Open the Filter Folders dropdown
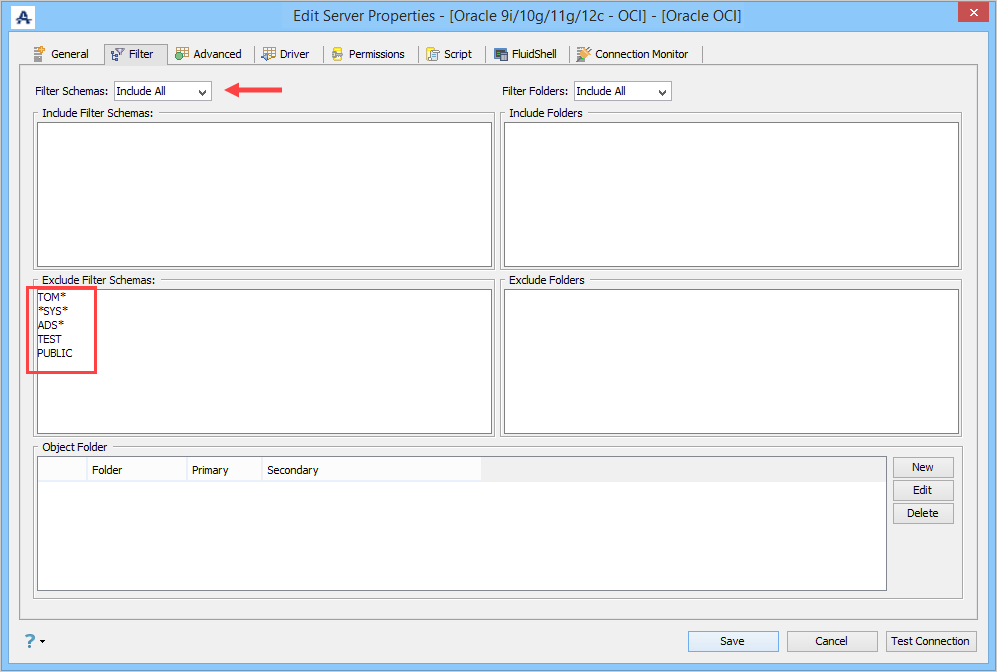Viewport: 997px width, 672px height. tap(622, 91)
